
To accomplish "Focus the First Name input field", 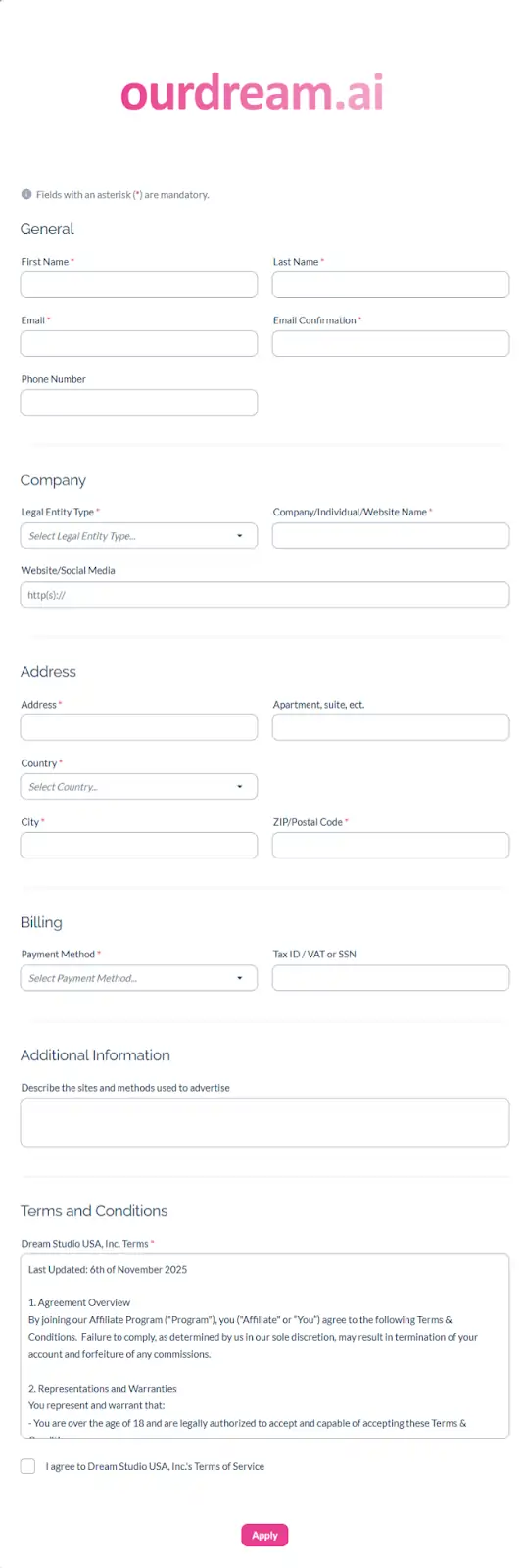I will coord(139,285).
